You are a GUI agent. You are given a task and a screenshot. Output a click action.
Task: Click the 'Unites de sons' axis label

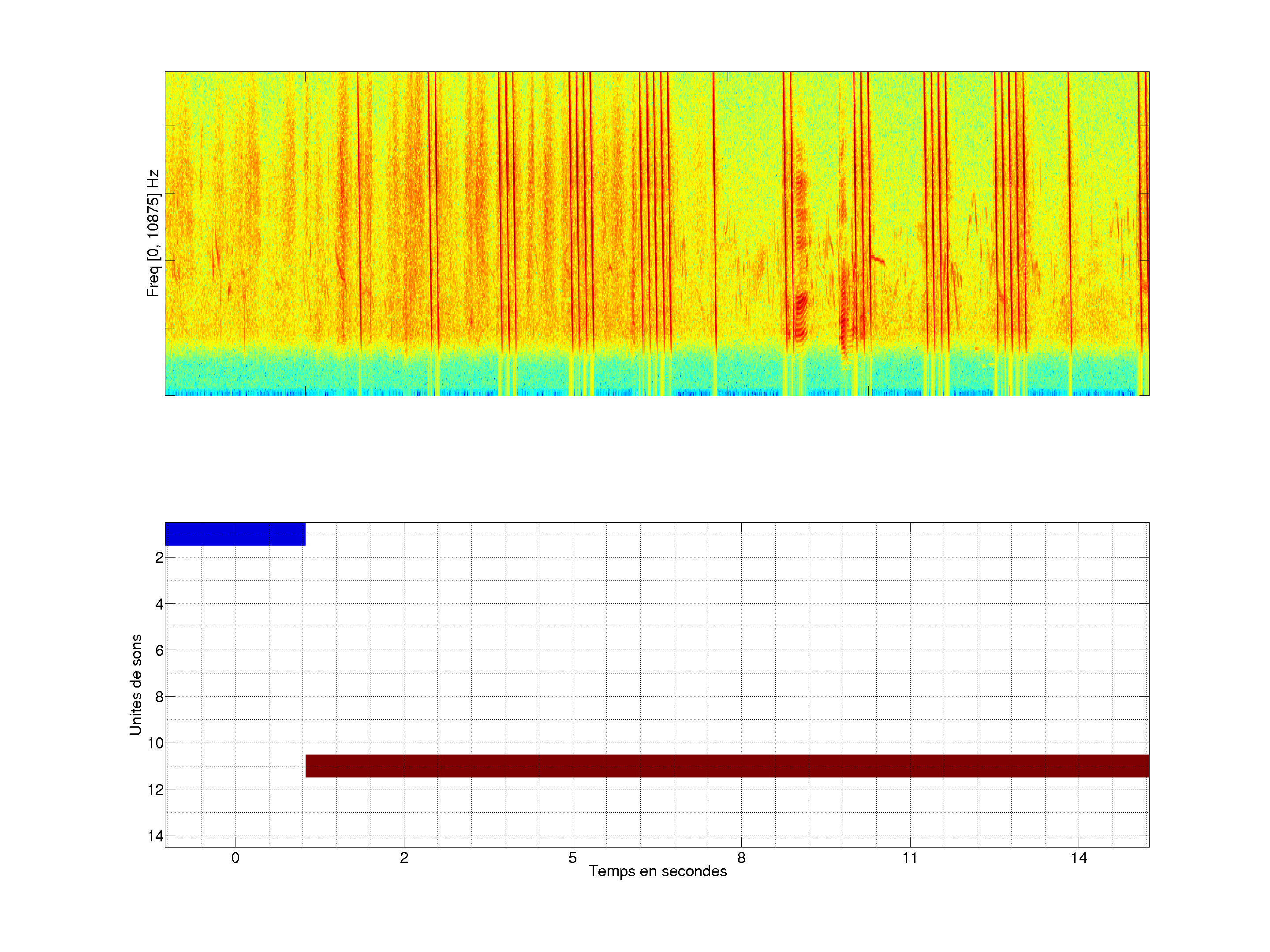[135, 684]
